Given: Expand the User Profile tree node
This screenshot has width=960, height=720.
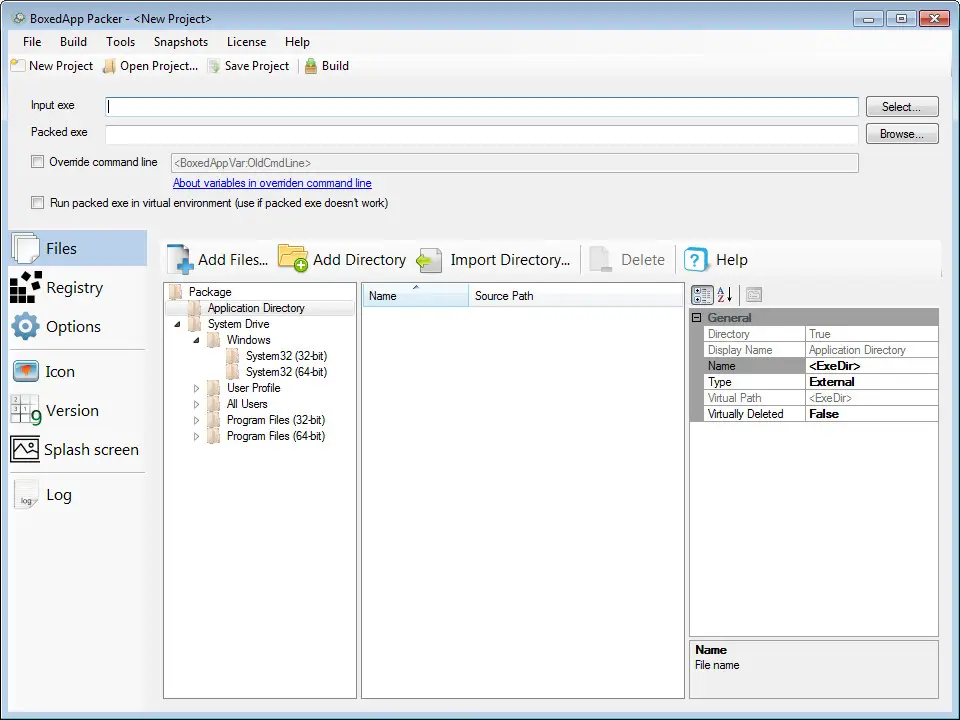Looking at the screenshot, I should tap(197, 388).
